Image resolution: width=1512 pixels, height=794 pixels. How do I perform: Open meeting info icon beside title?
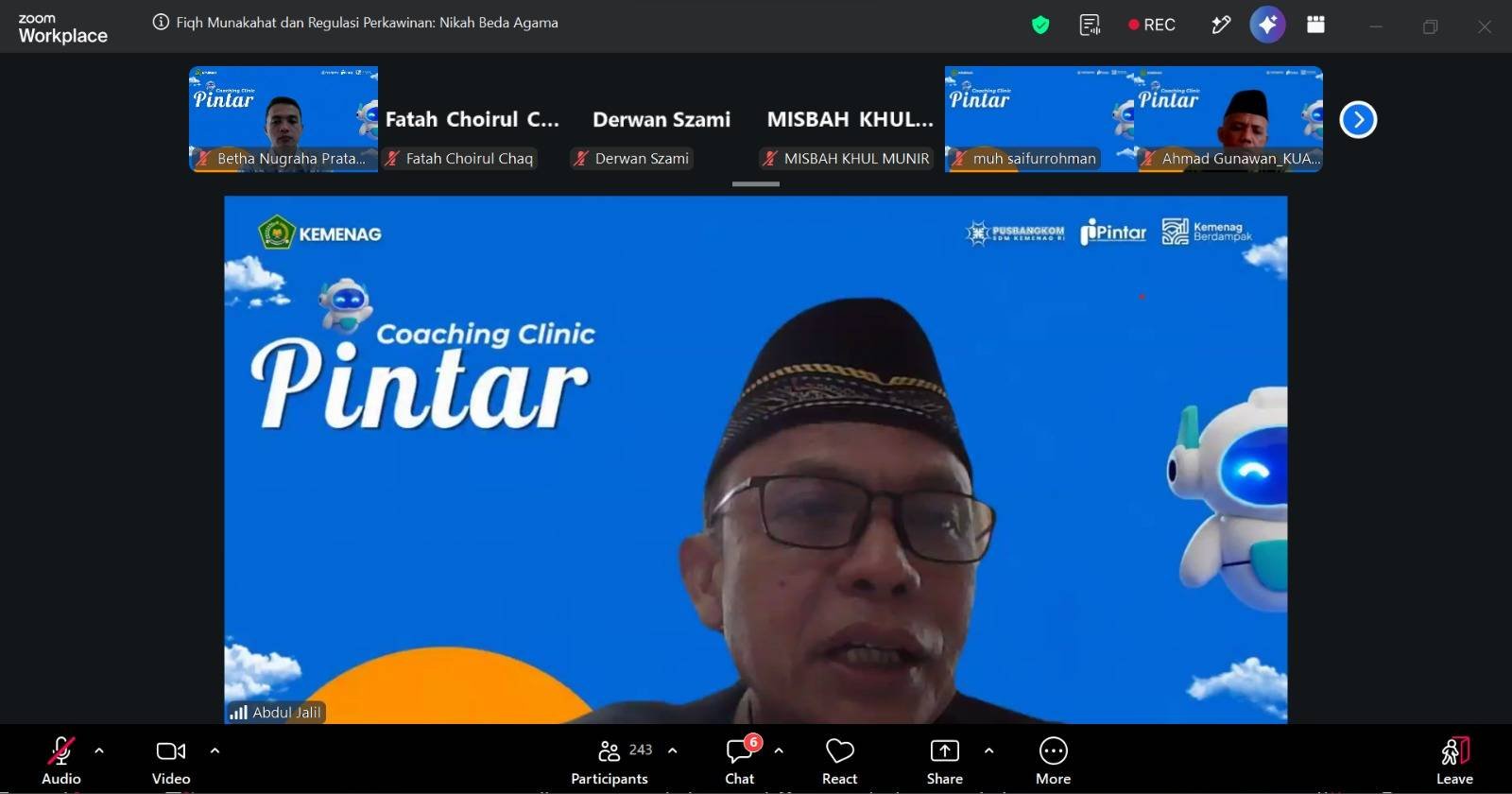(161, 22)
